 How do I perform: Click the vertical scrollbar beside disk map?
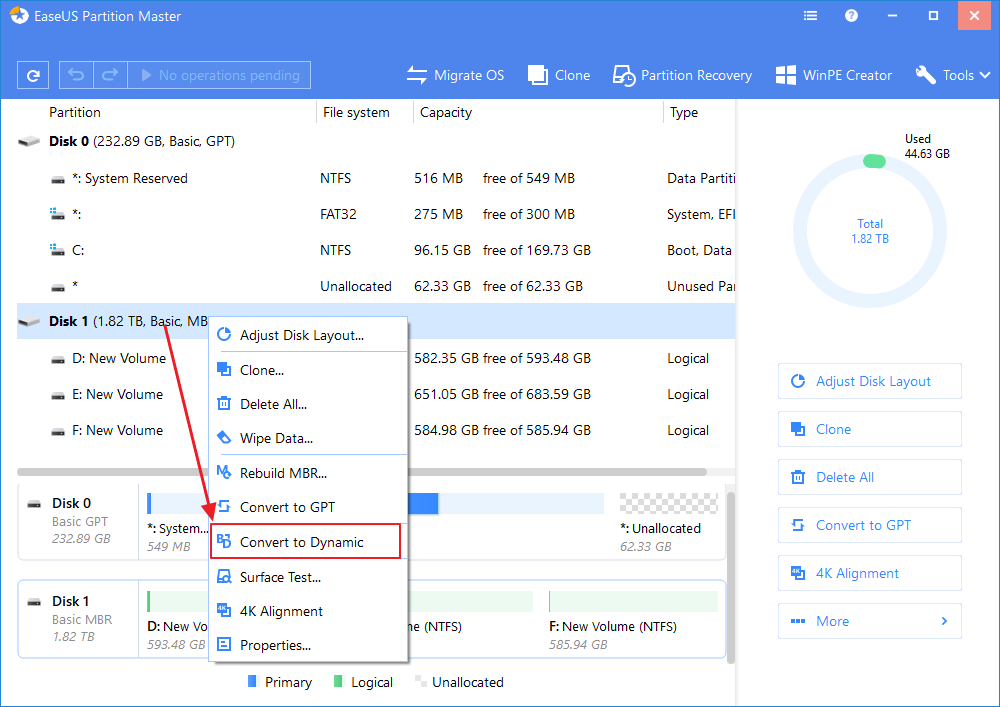click(731, 577)
